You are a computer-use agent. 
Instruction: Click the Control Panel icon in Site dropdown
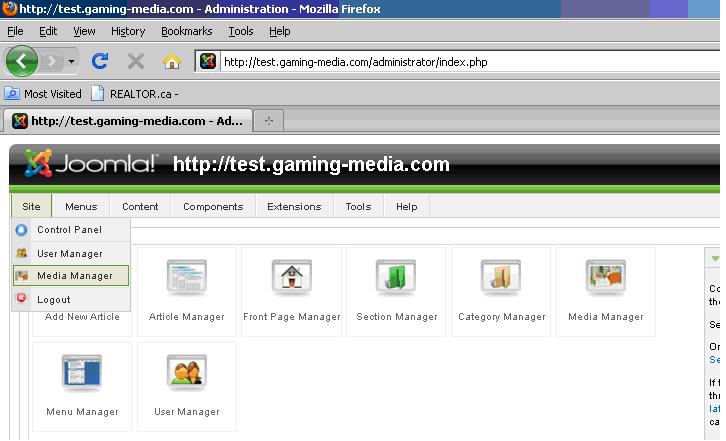coord(21,230)
